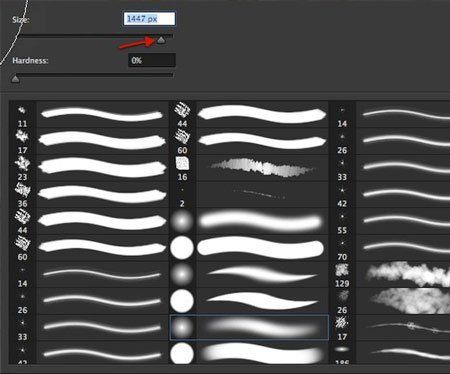Select the size 11 spatter brush preset
Image resolution: width=450 pixels, height=374 pixels.
pyautogui.click(x=89, y=115)
